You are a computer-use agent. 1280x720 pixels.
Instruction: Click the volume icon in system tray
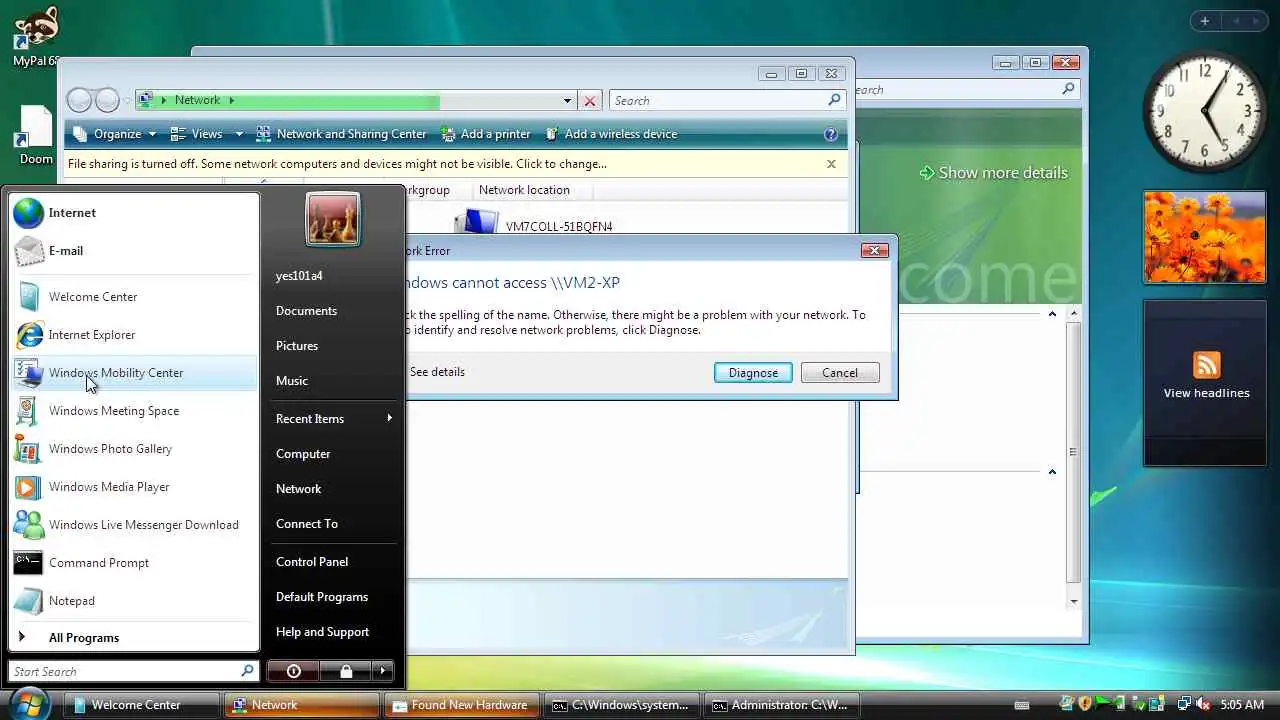(1203, 705)
